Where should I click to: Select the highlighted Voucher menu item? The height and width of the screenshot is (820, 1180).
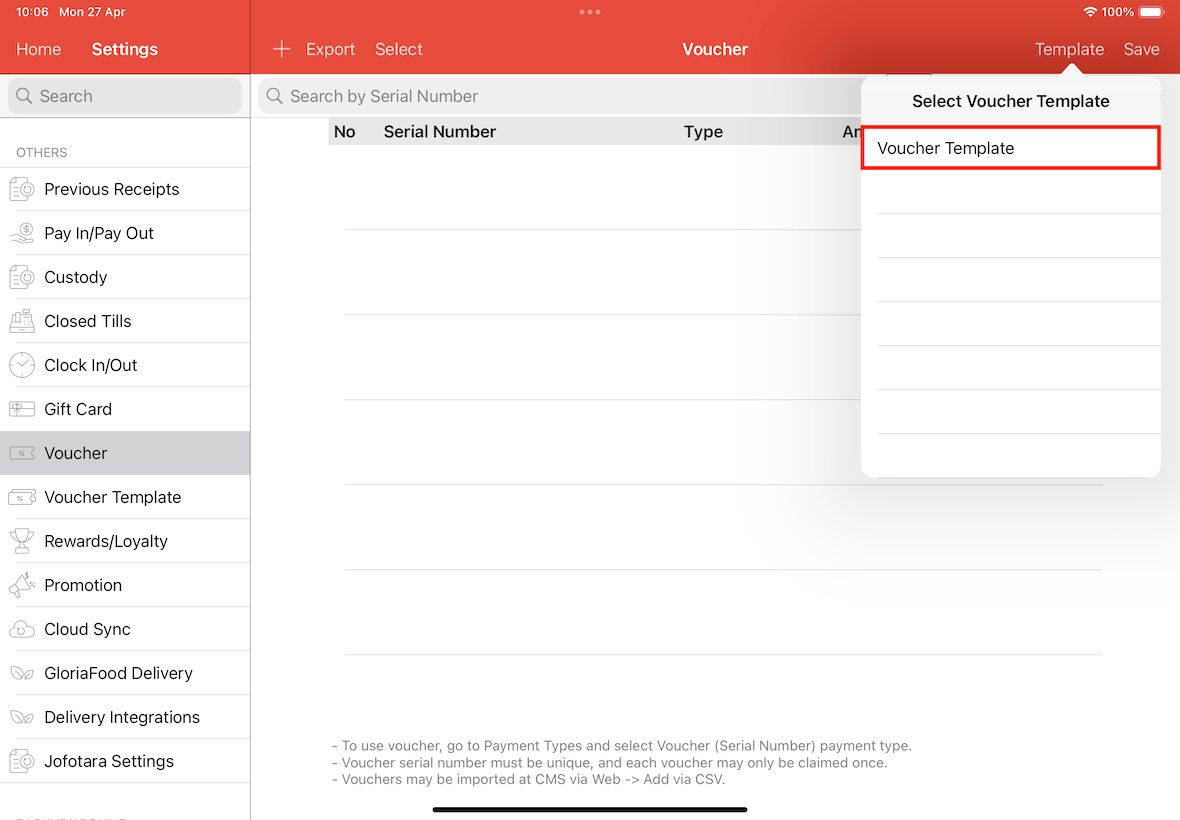point(125,454)
